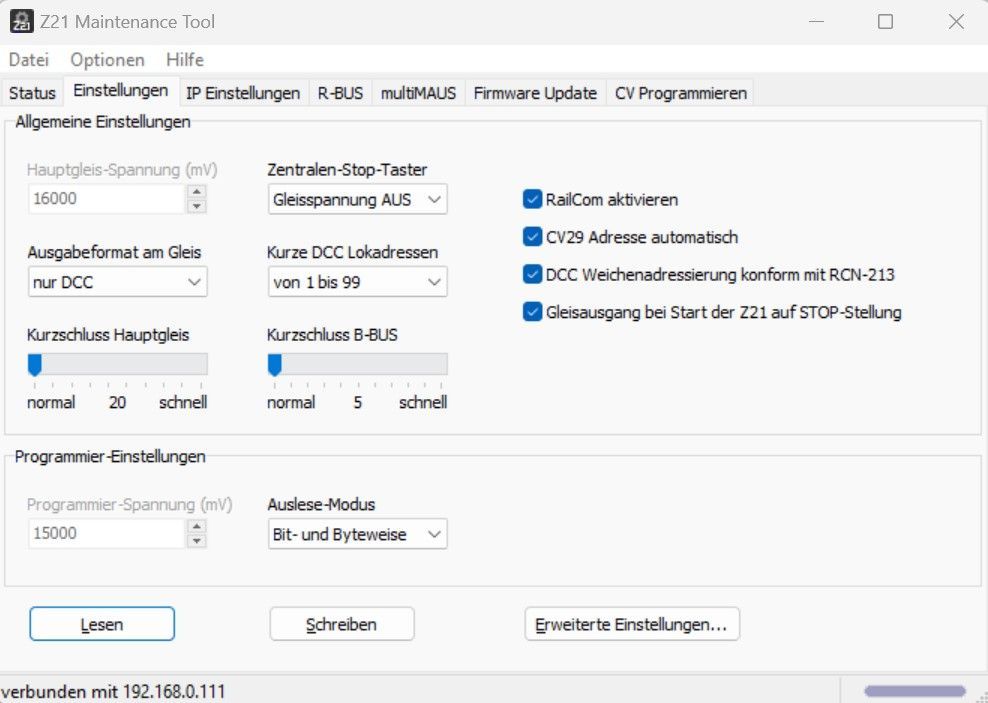Expand Ausgabeformat am Gleis combo box

pyautogui.click(x=117, y=282)
